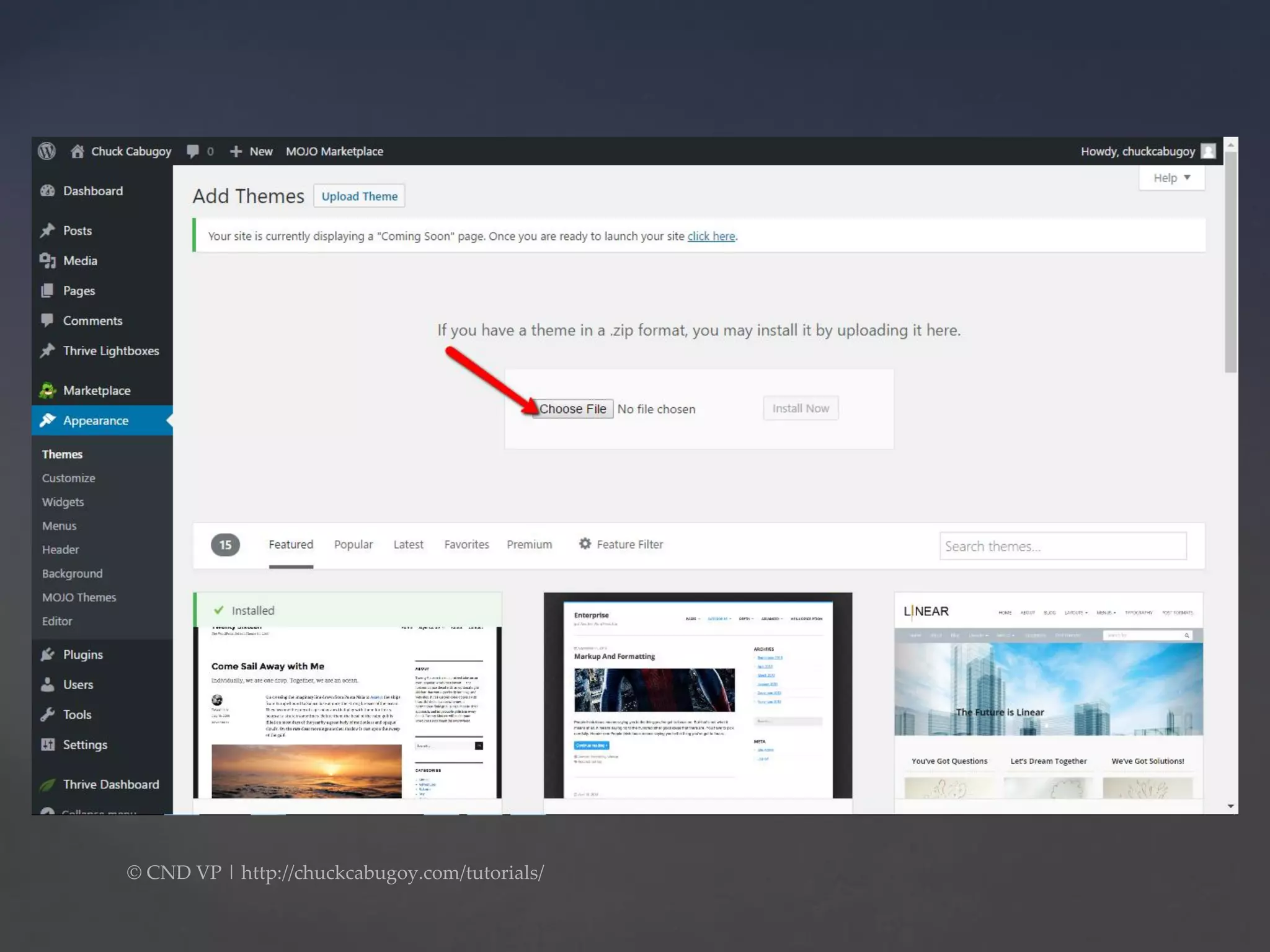
Task: Open the Howdy, chuckcabugoy account menu
Action: pos(1147,151)
